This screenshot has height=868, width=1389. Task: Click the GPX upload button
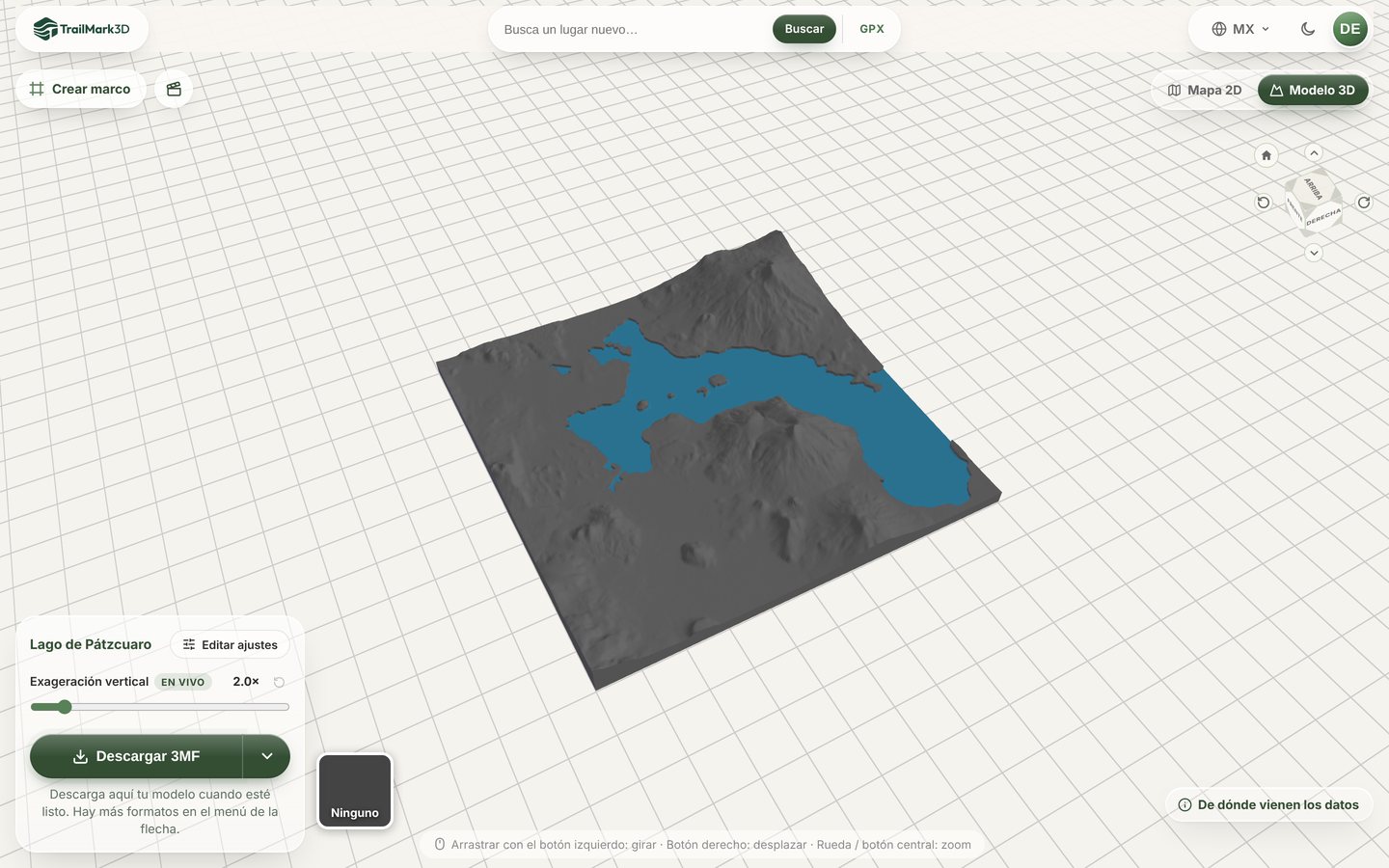[x=872, y=29]
